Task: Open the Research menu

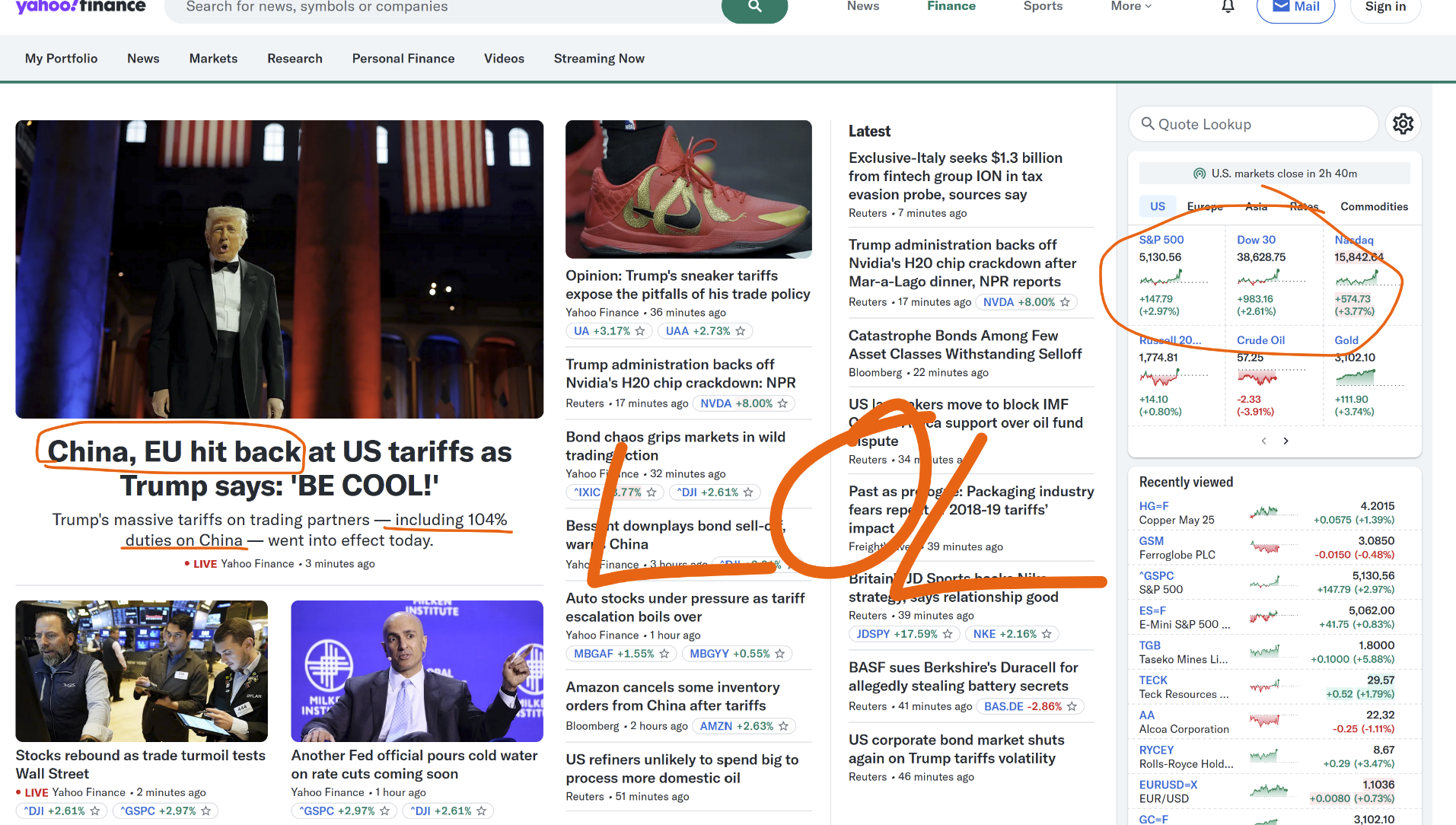Action: (295, 59)
